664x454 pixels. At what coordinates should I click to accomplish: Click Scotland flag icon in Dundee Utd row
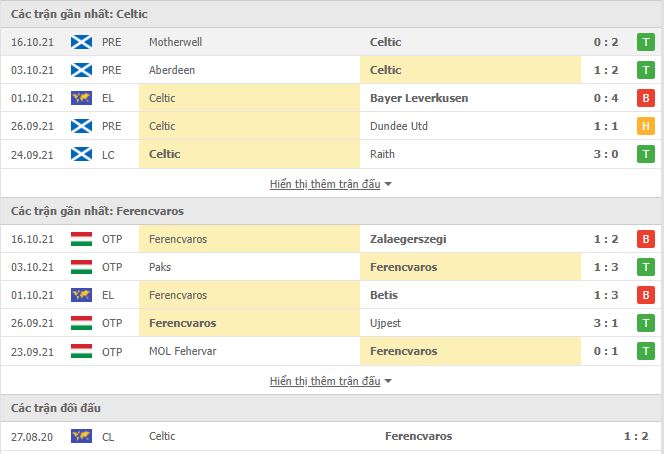81,126
